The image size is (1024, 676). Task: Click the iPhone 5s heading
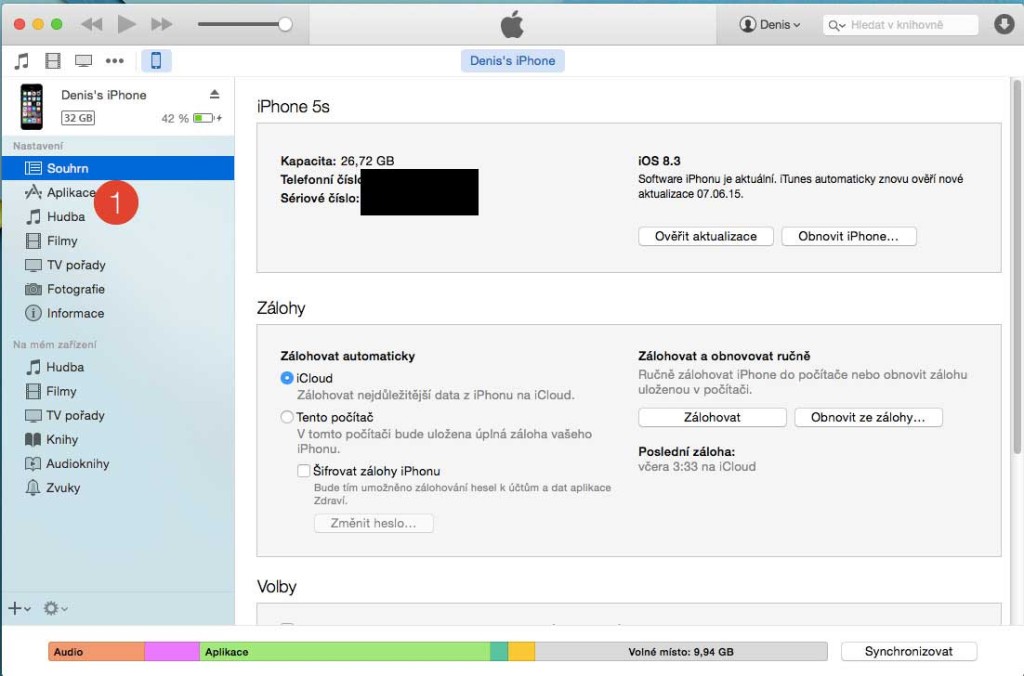coord(293,106)
